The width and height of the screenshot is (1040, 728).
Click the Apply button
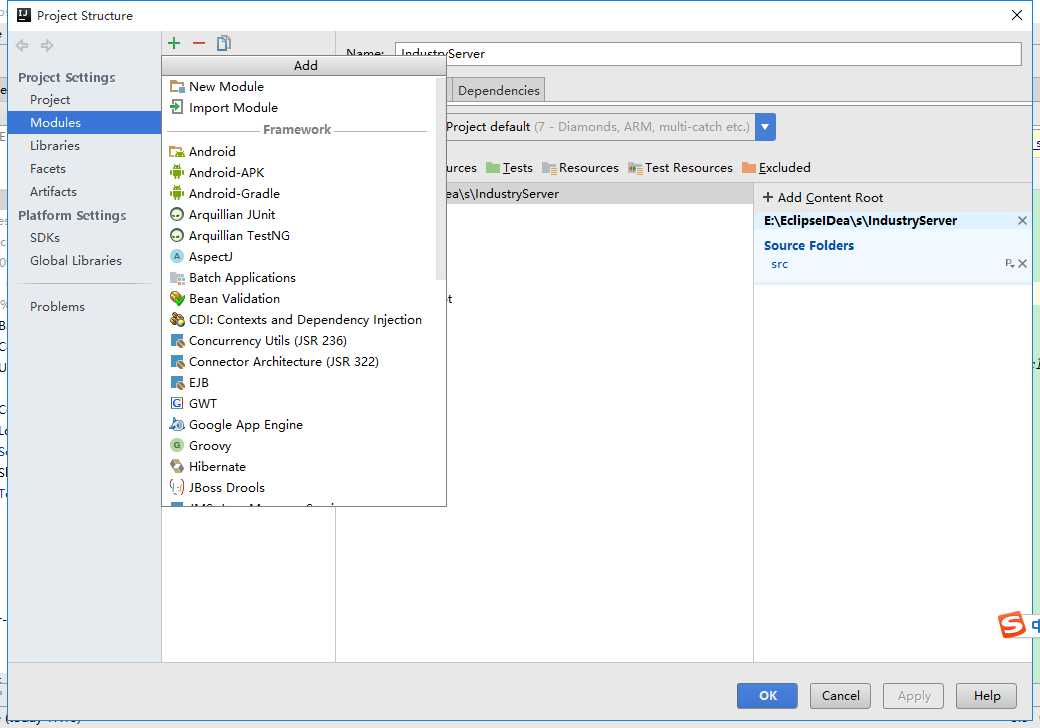913,696
